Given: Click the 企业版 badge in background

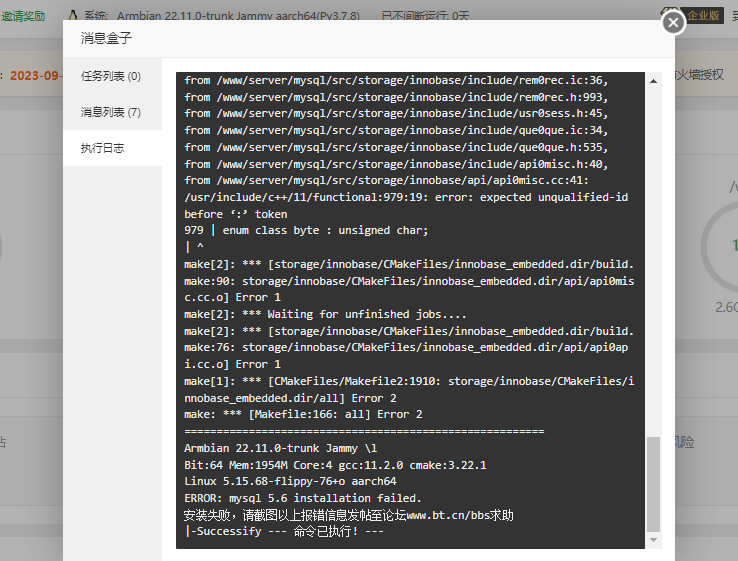Looking at the screenshot, I should (703, 16).
